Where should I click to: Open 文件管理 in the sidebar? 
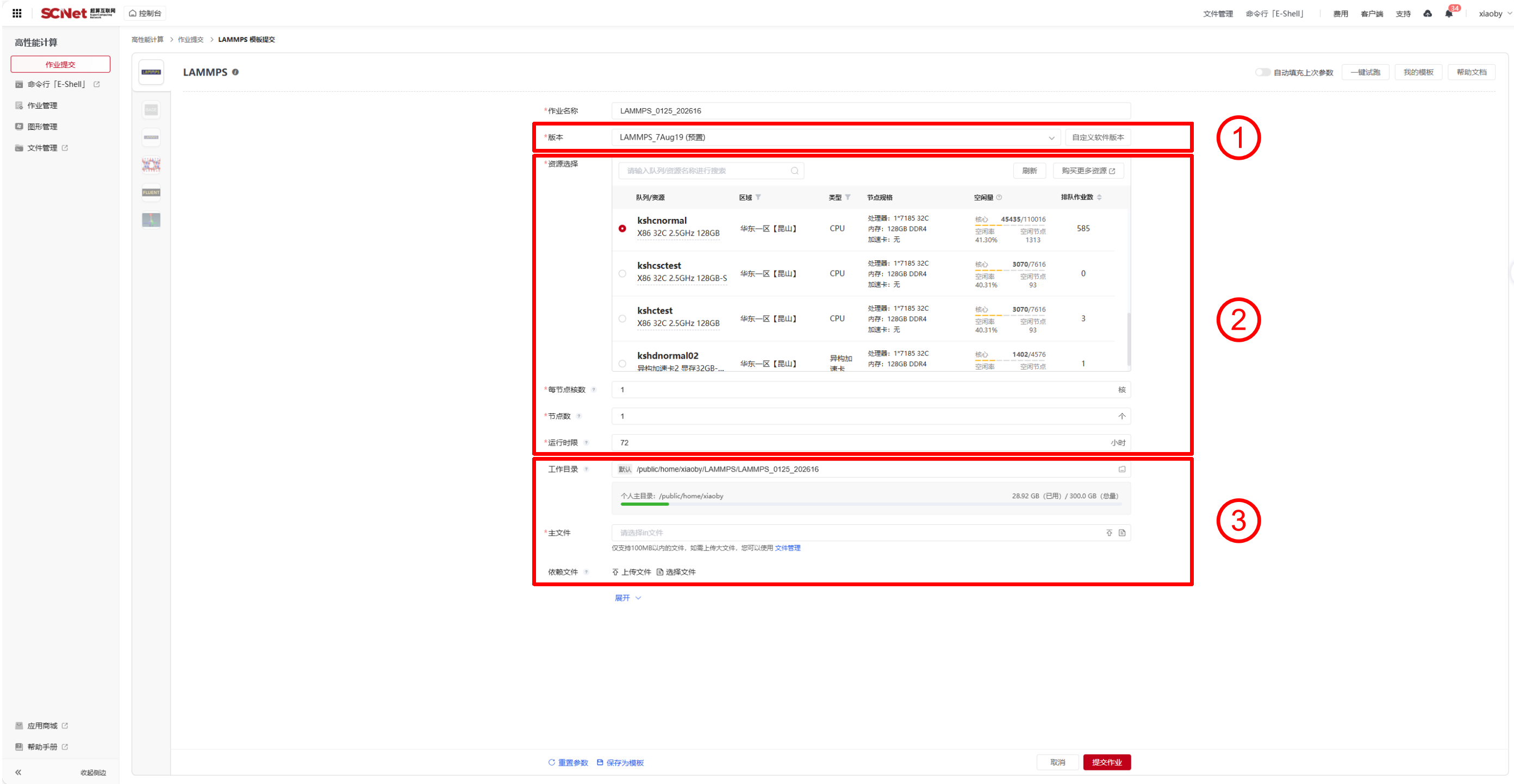41,147
